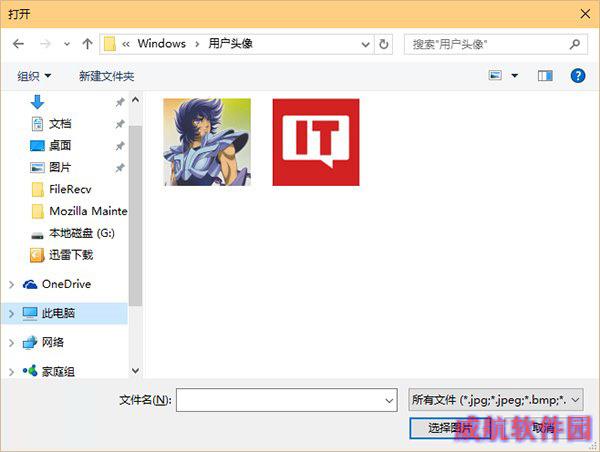Toggle the preview pane icon
This screenshot has height=452, width=600.
click(x=545, y=76)
